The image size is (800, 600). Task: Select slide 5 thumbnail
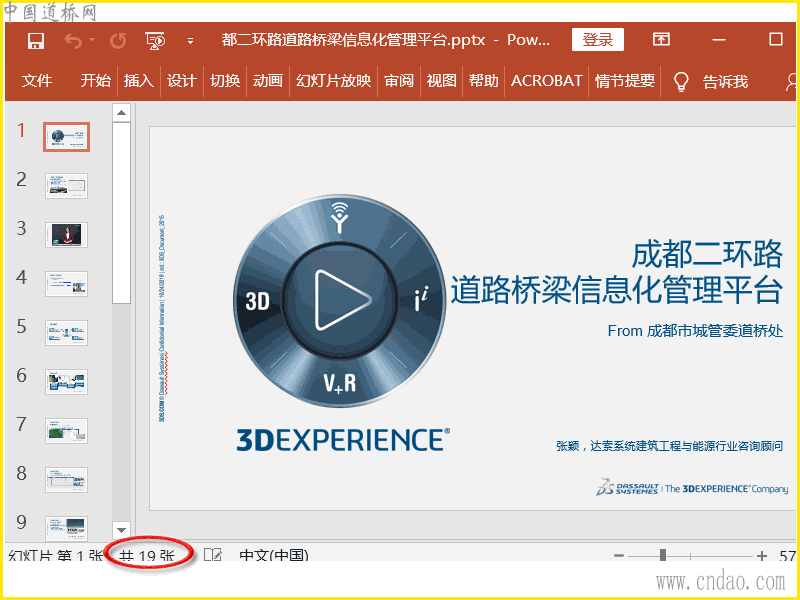[67, 333]
